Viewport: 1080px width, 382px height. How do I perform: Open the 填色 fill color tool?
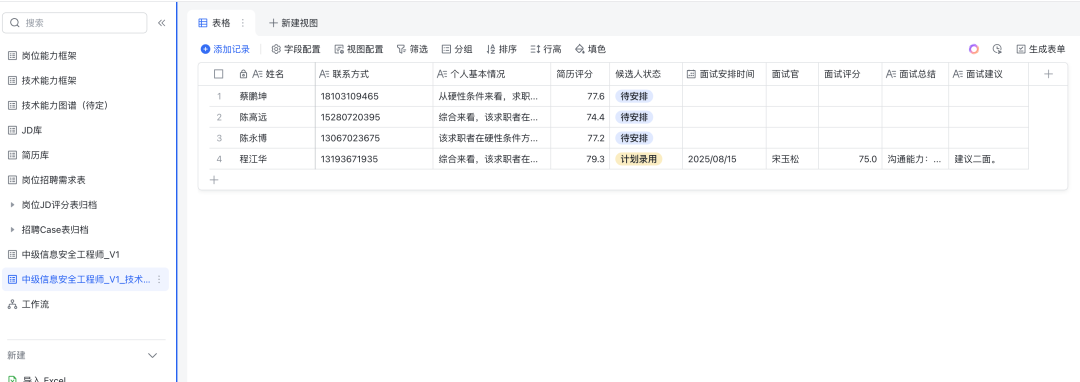pyautogui.click(x=590, y=50)
